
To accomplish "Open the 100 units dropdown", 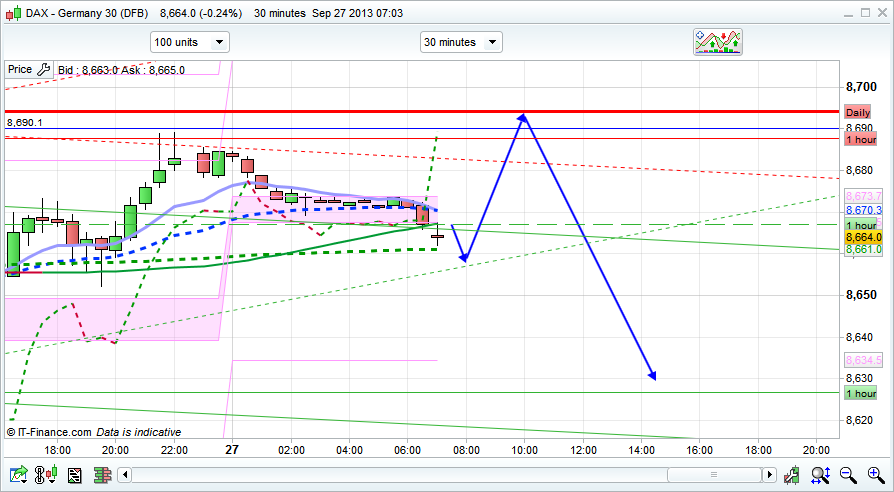I will [x=189, y=42].
